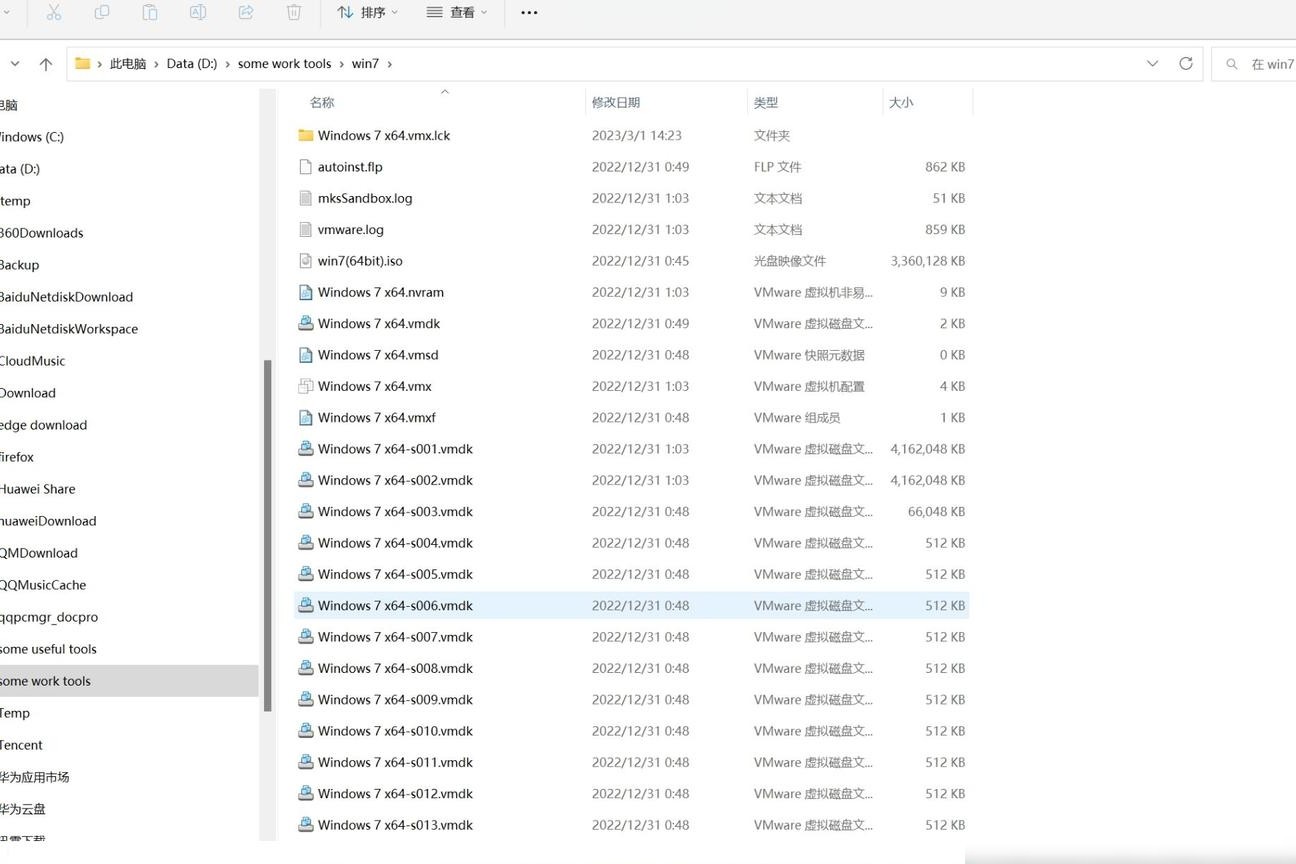
Task: Select file name Windows 7 x64-s010.vmdk
Action: click(395, 730)
